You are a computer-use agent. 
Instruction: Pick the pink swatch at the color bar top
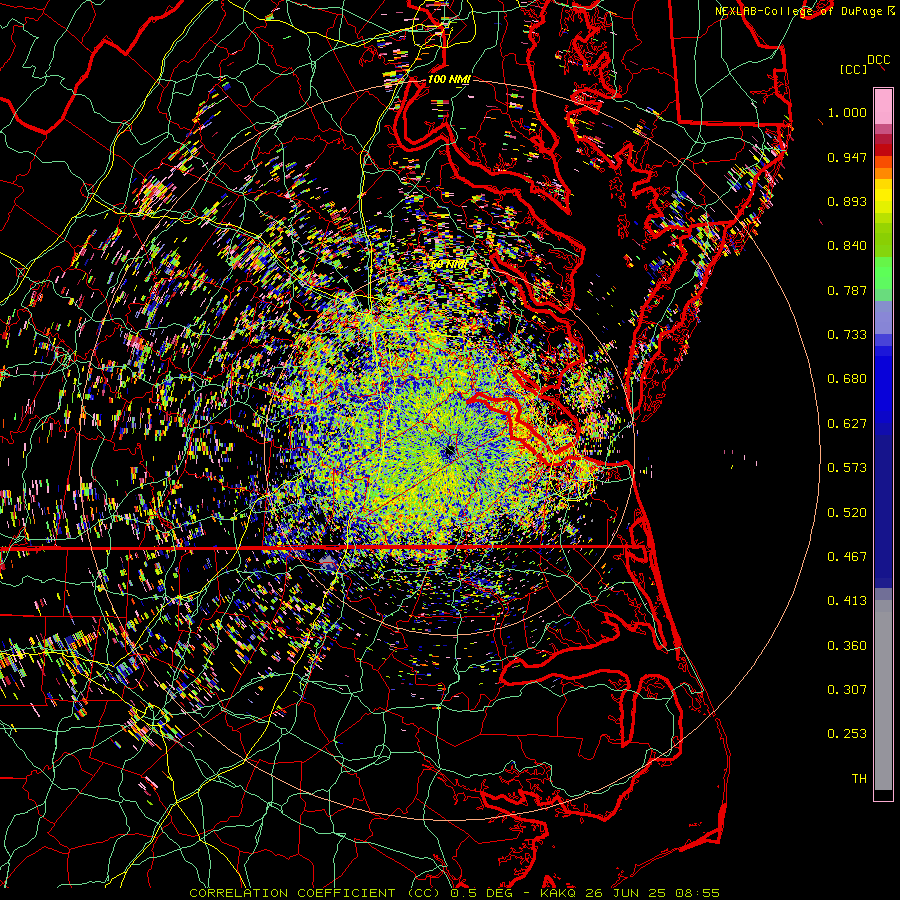point(883,107)
